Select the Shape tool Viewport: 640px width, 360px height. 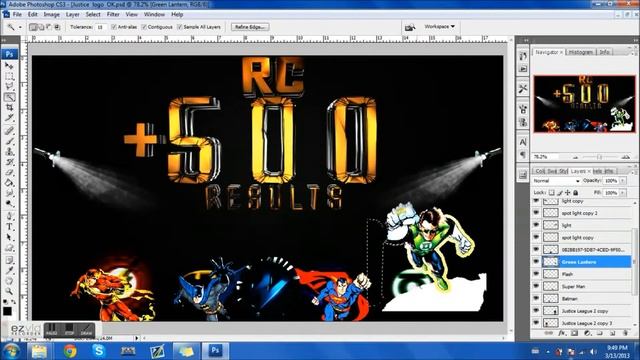click(9, 248)
